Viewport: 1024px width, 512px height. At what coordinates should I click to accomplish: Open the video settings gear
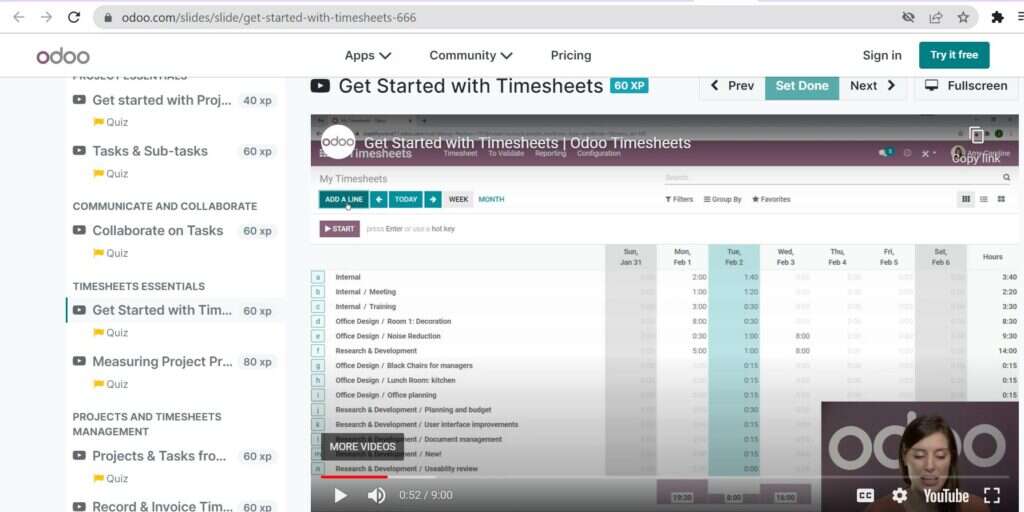click(899, 495)
